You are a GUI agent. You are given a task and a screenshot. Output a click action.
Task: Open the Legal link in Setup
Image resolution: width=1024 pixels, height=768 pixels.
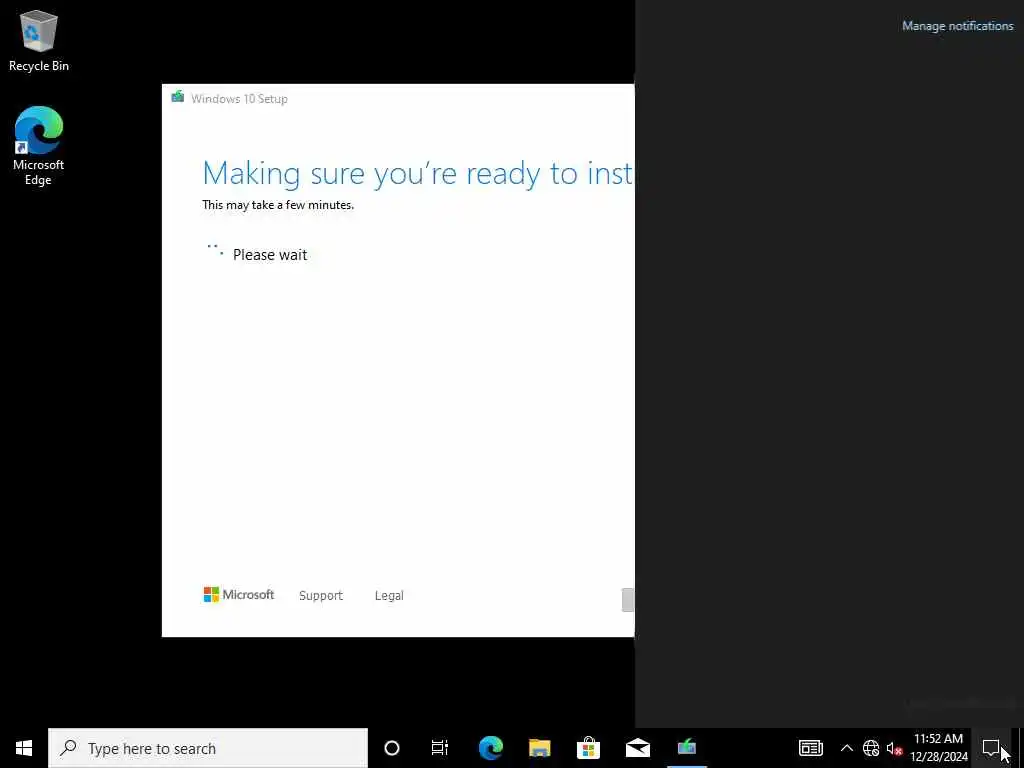389,596
